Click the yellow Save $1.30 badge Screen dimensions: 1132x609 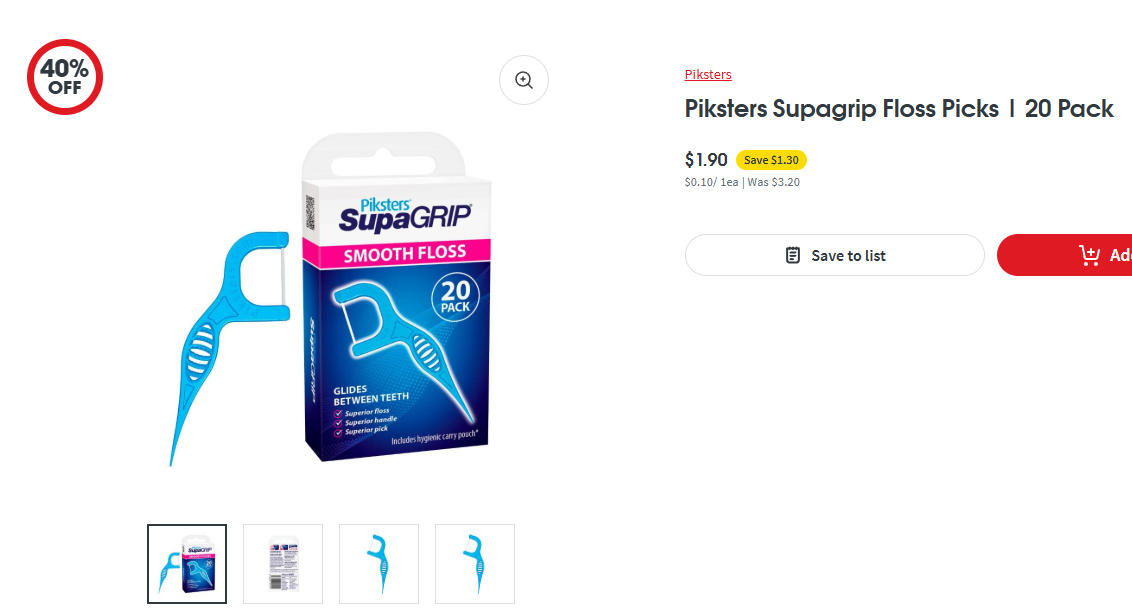coord(771,160)
